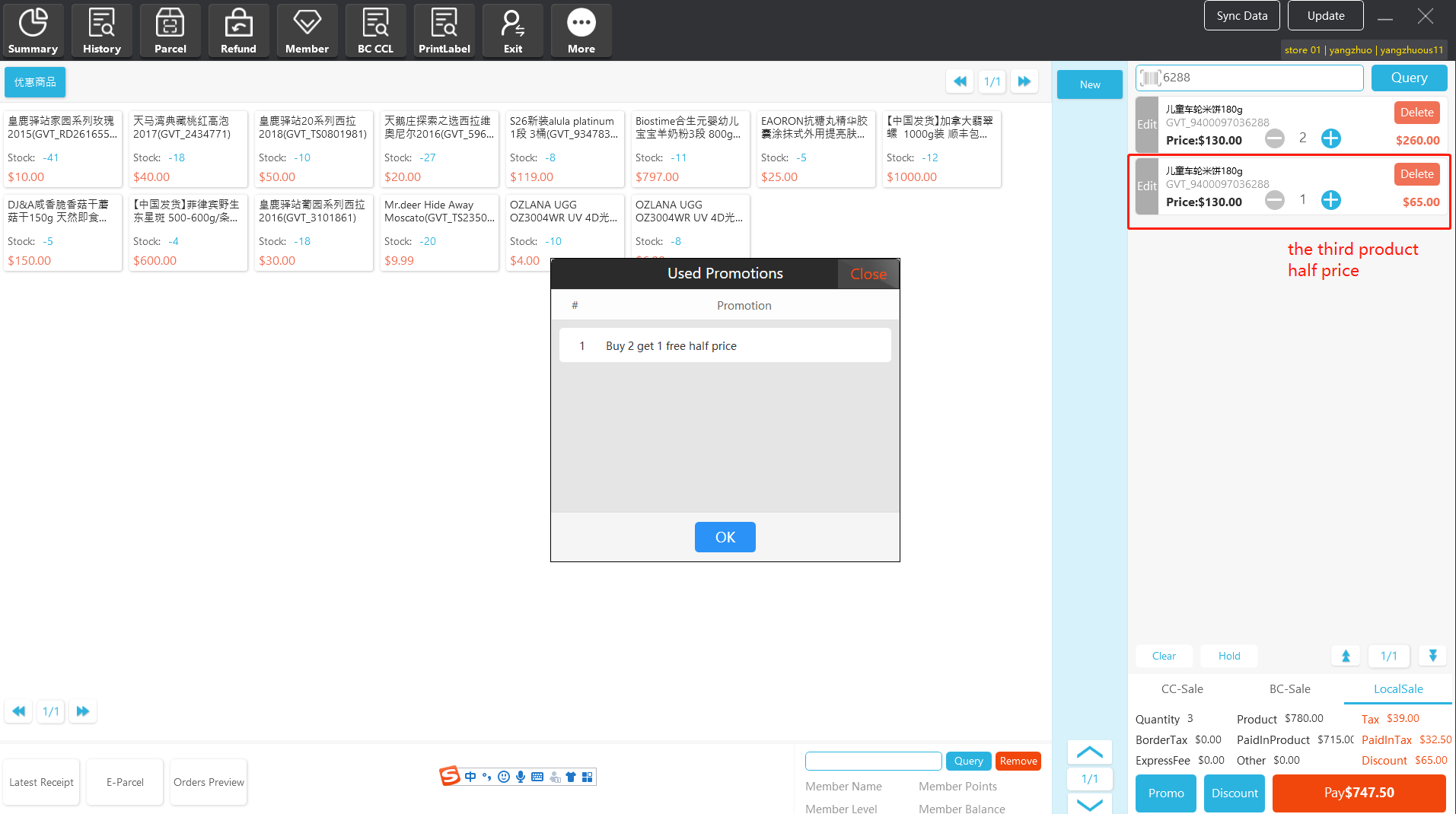Open the Summary report icon

[x=33, y=30]
